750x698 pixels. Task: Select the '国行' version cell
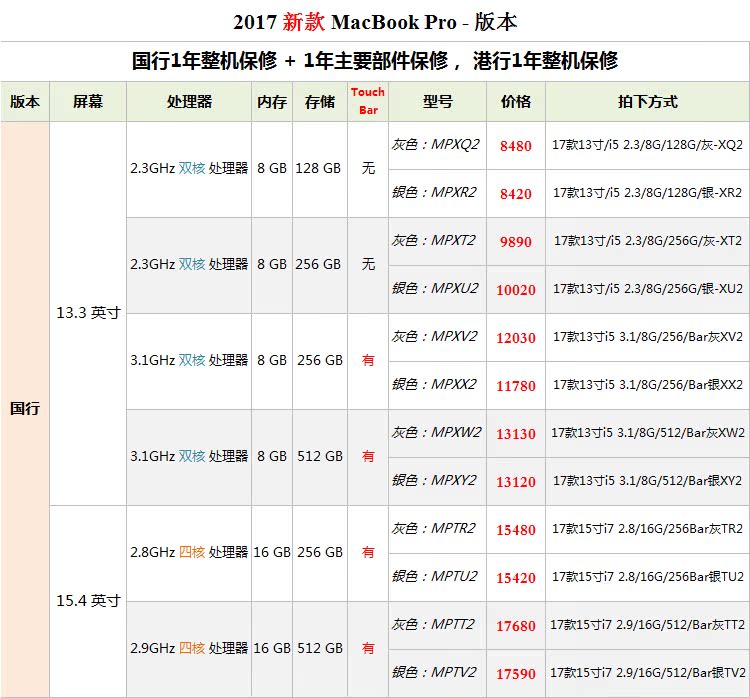pyautogui.click(x=25, y=408)
